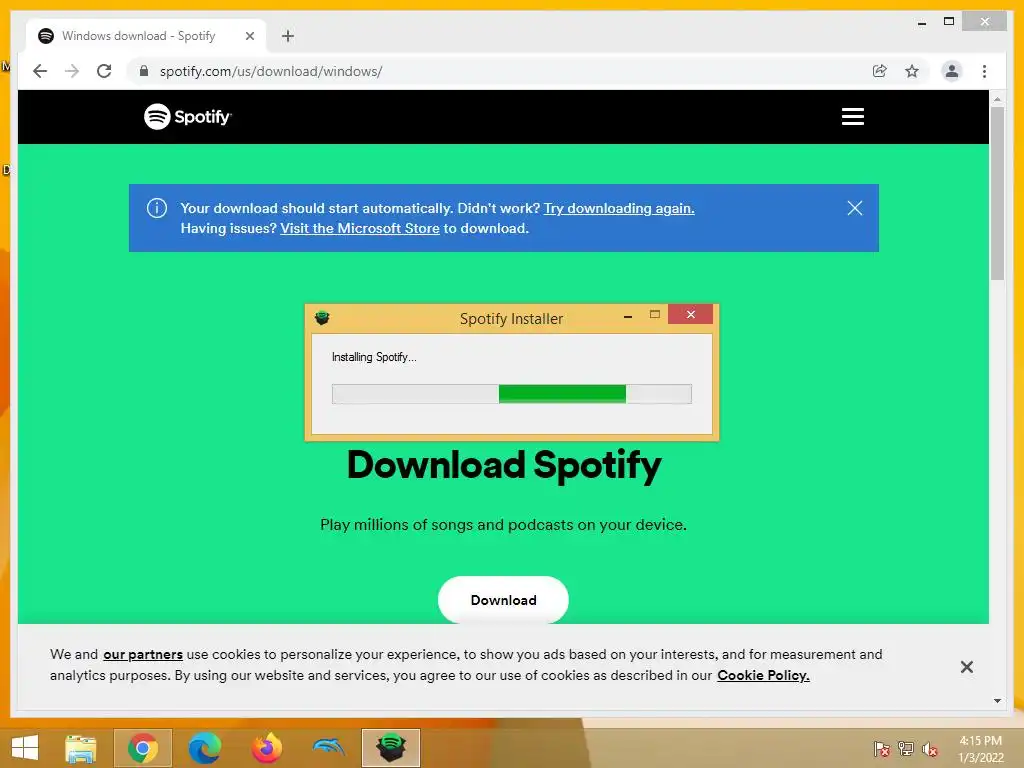Open the Windows Start button
Viewport: 1024px width, 768px height.
pos(25,748)
